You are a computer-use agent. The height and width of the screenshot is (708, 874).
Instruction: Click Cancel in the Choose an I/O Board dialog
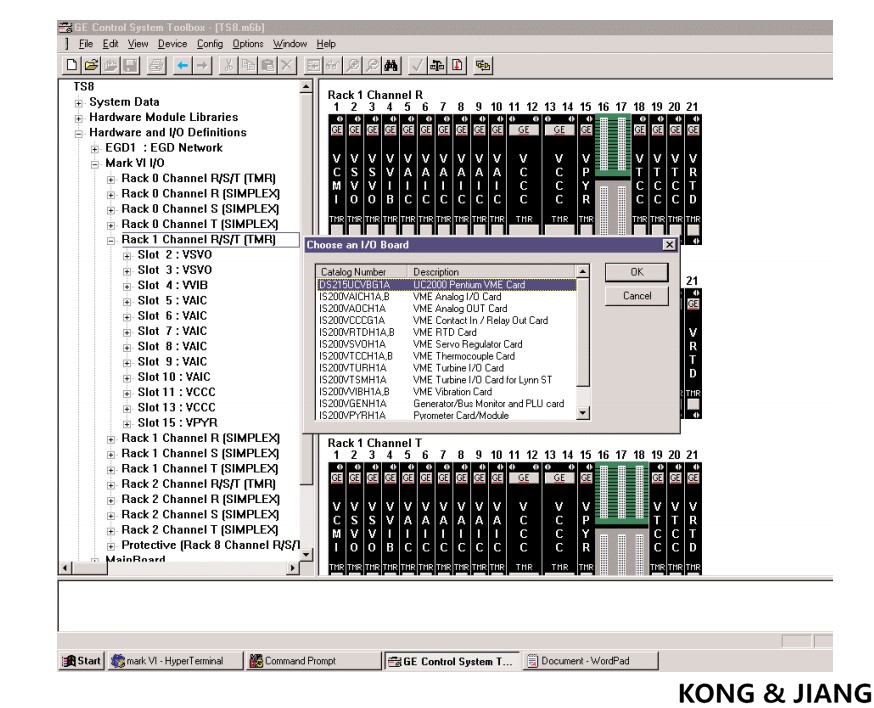[637, 295]
